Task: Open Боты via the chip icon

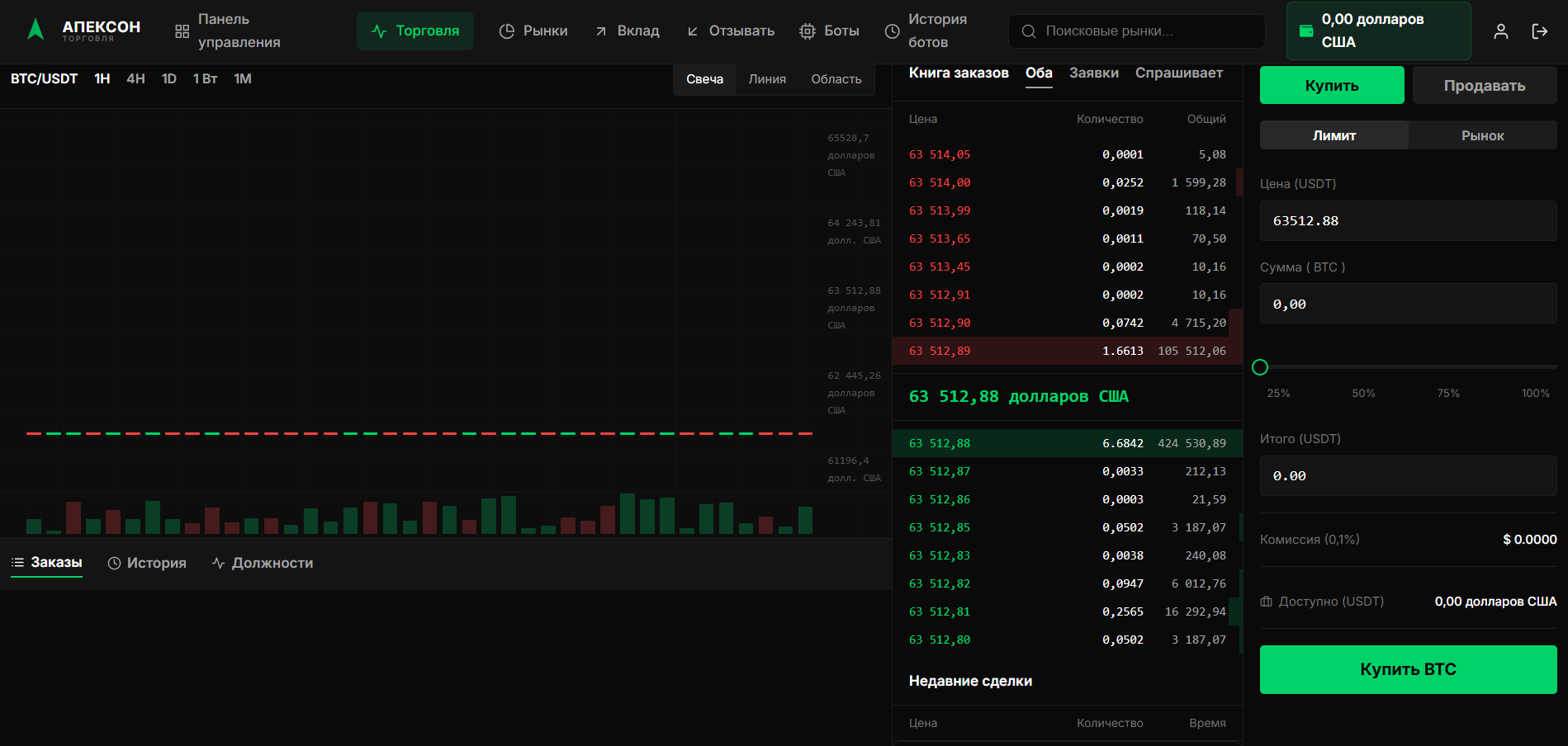Action: point(808,31)
